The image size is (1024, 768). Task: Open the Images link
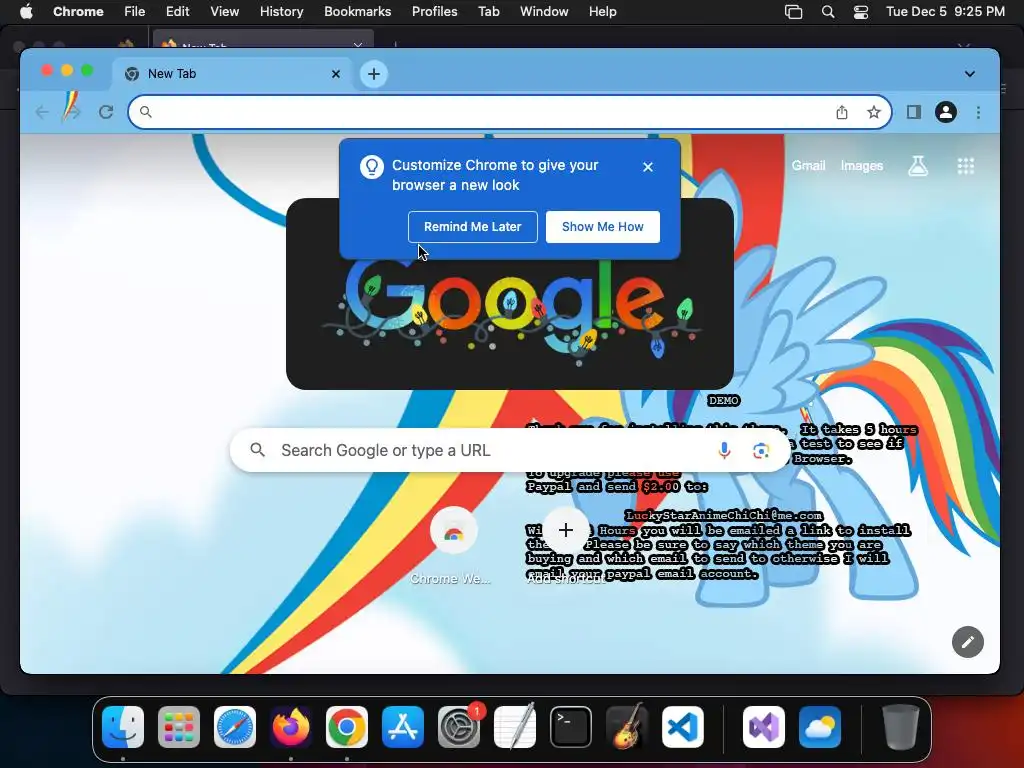pyautogui.click(x=862, y=166)
